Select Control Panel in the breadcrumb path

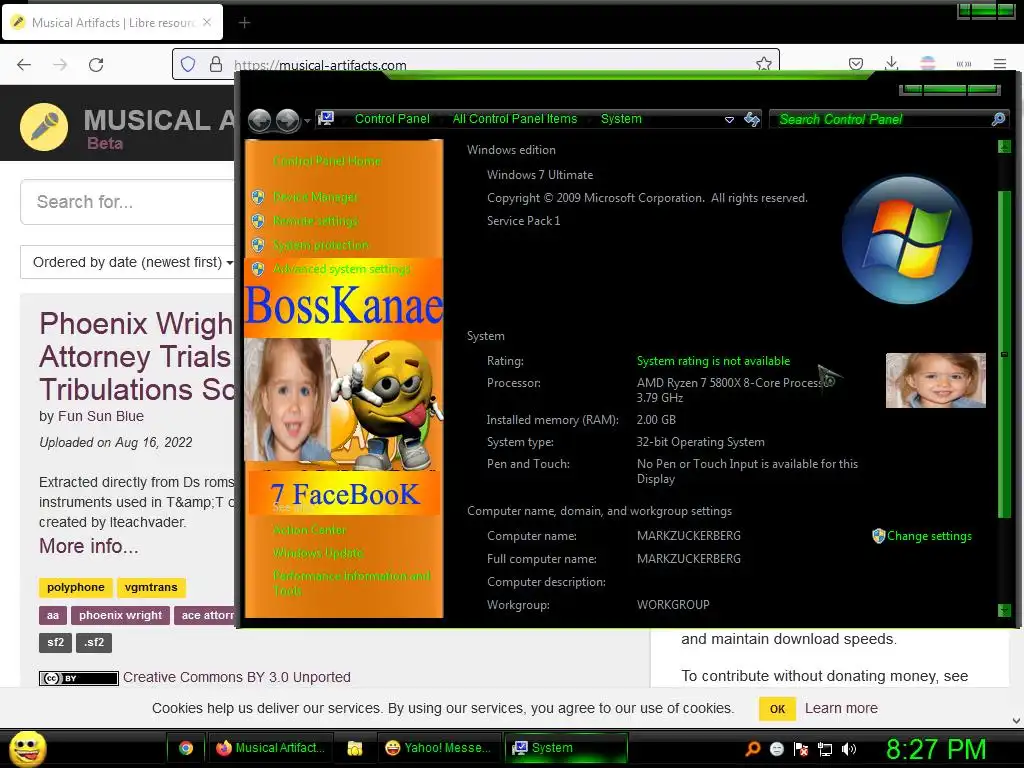click(x=392, y=119)
